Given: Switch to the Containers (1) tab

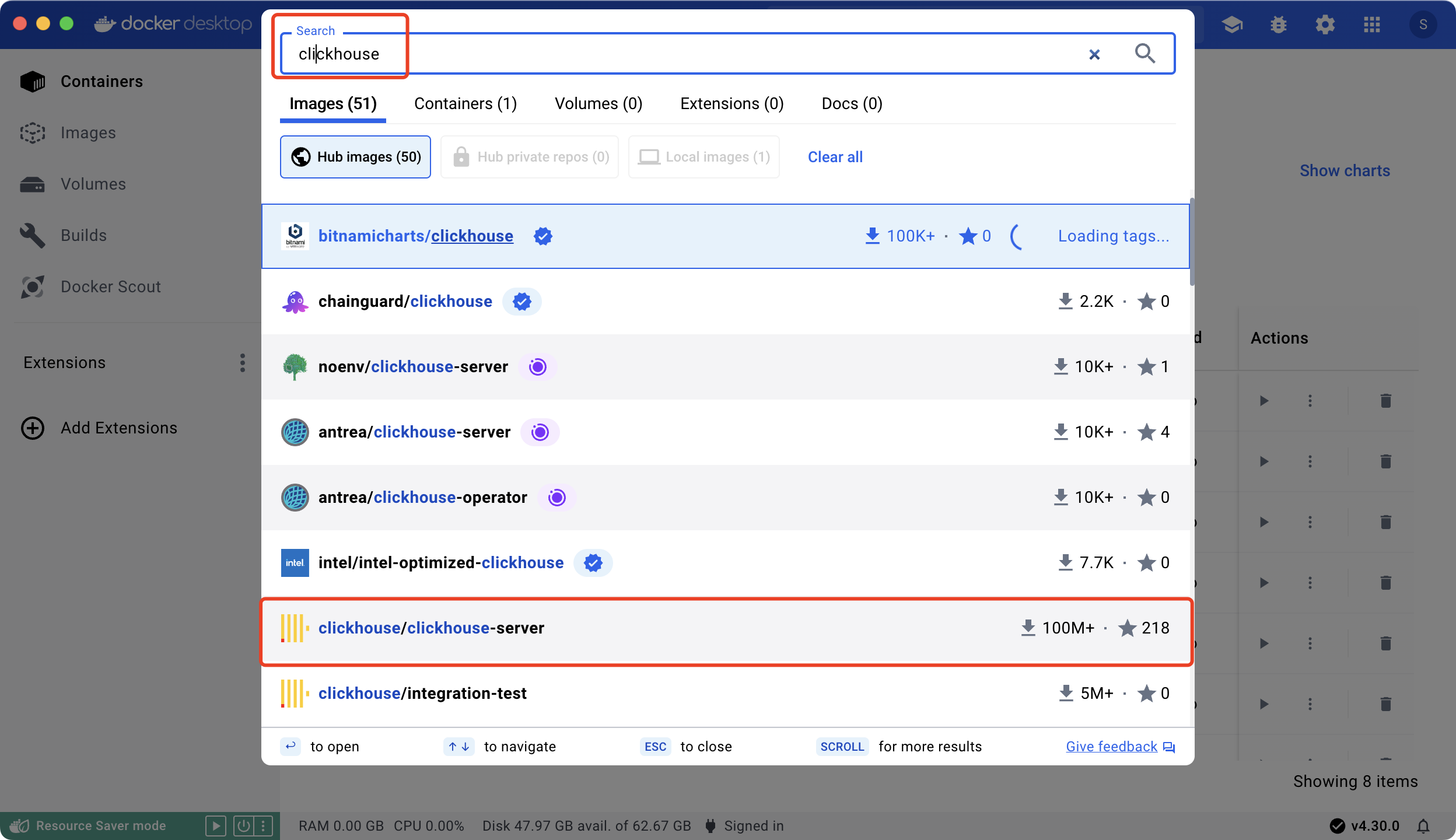Looking at the screenshot, I should (x=466, y=104).
